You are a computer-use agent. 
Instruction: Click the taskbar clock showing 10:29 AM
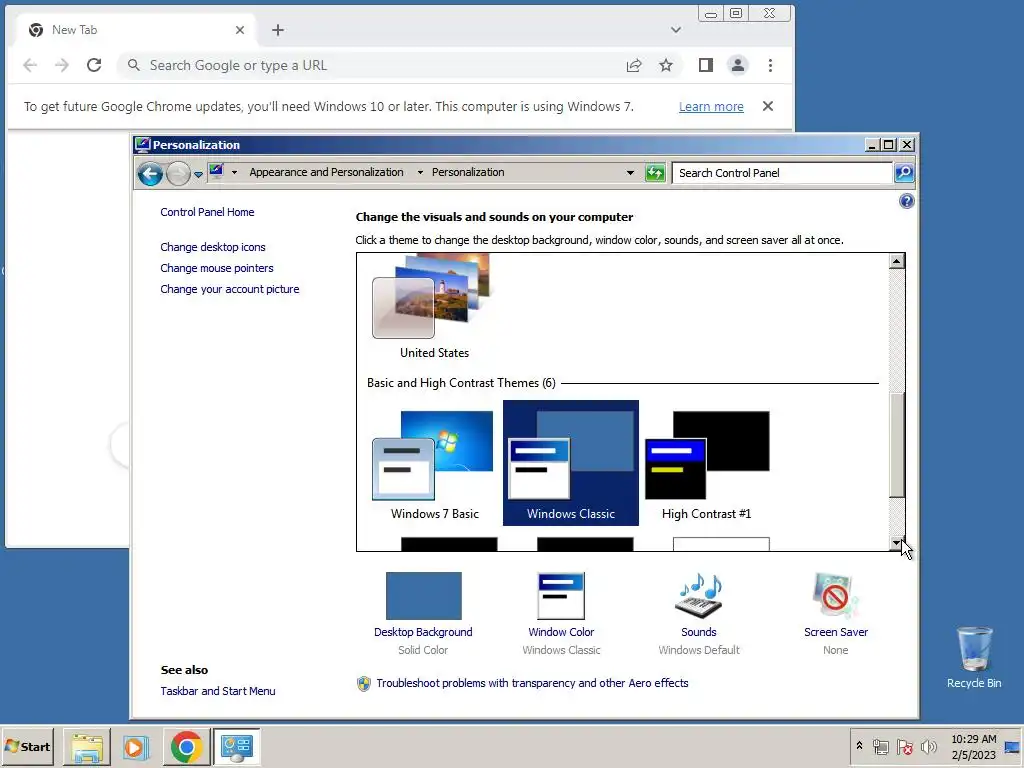click(973, 747)
